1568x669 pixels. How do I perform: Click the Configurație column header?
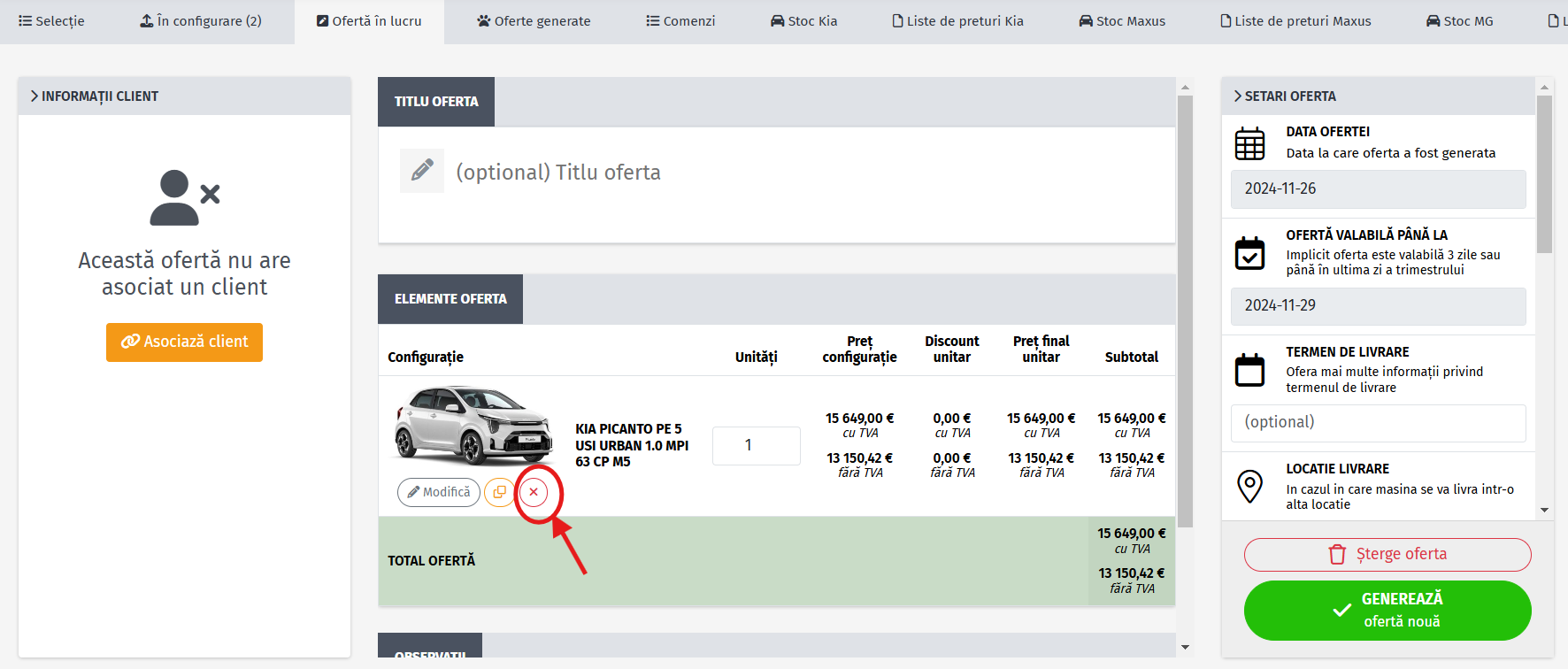pos(426,358)
